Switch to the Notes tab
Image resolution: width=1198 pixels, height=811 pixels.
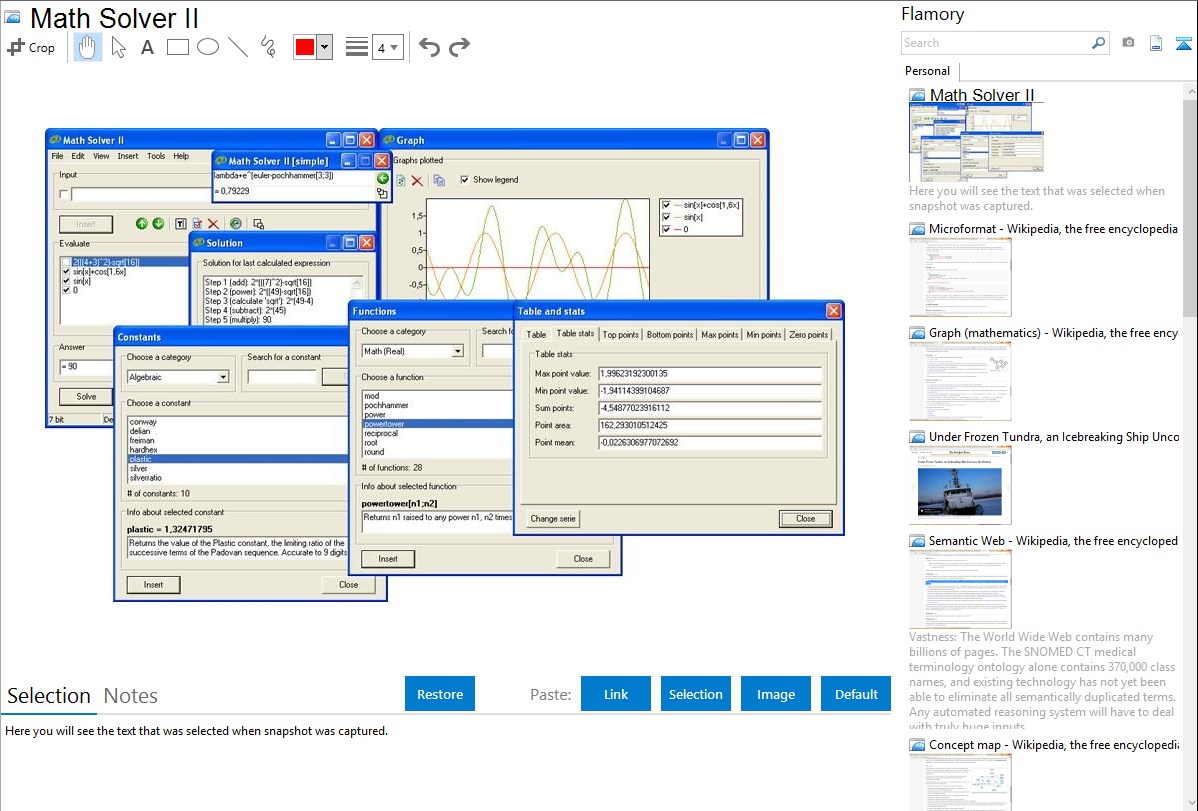[x=131, y=696]
